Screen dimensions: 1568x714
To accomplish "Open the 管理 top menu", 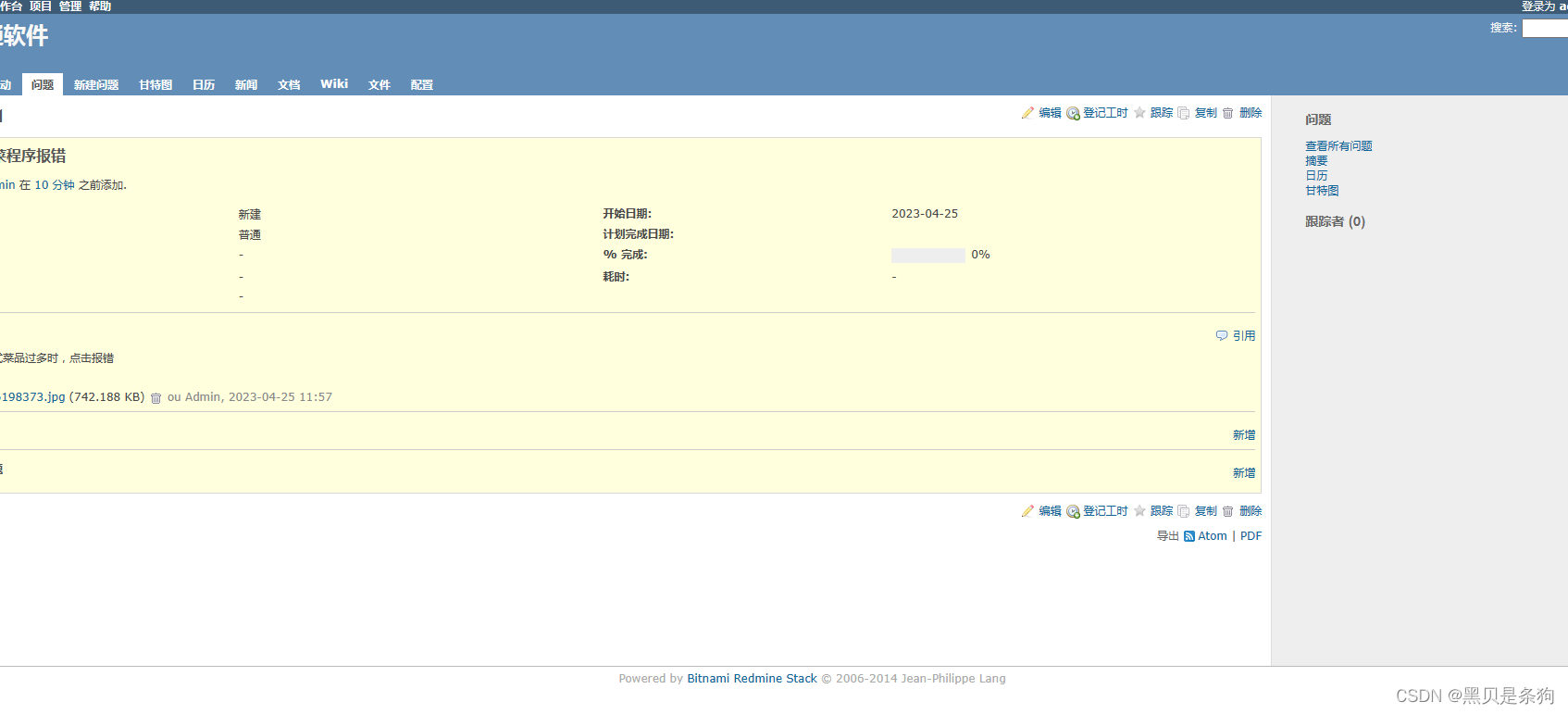I will point(70,6).
